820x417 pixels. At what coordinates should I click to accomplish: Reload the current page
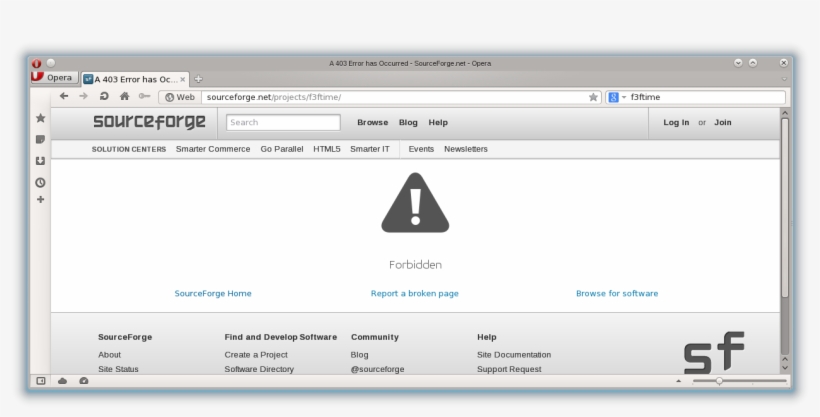pyautogui.click(x=104, y=96)
